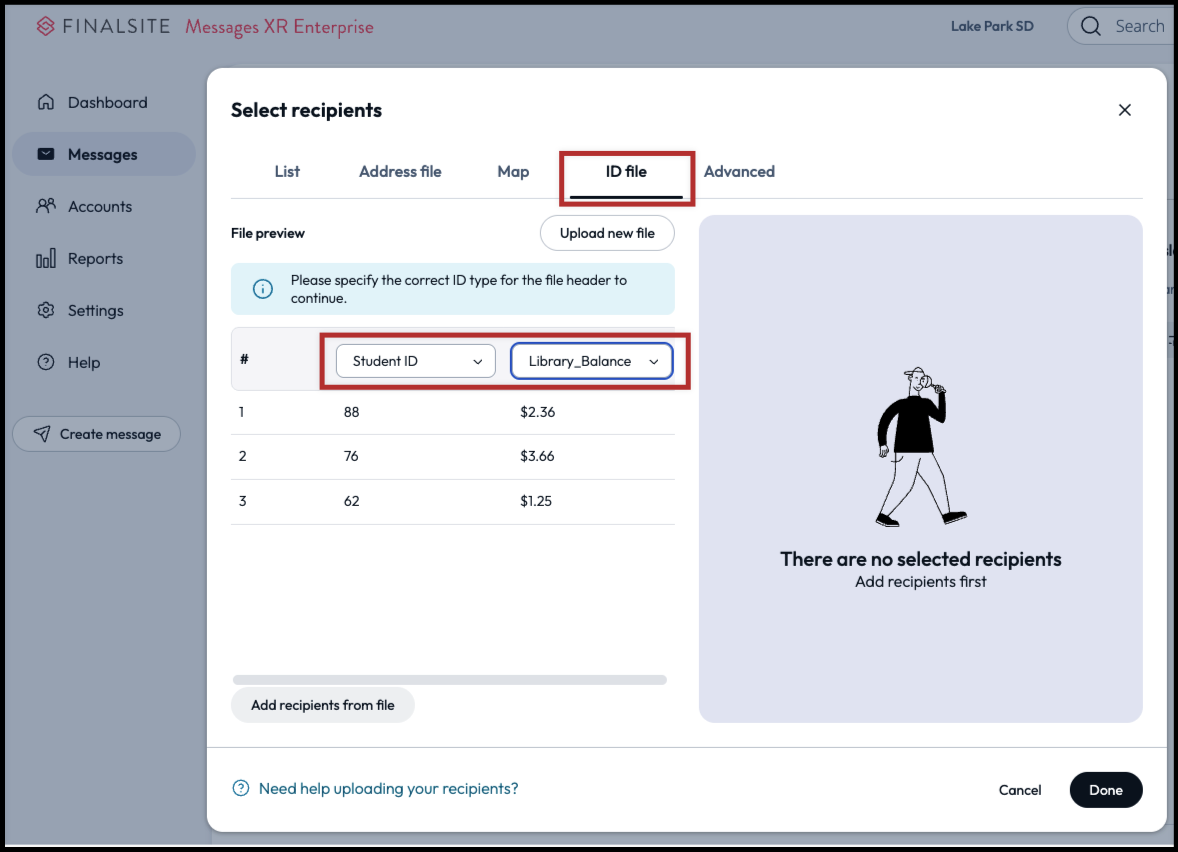Screen dimensions: 1178x852
Task: Click the file preview horizontal scrollbar
Action: pos(450,680)
